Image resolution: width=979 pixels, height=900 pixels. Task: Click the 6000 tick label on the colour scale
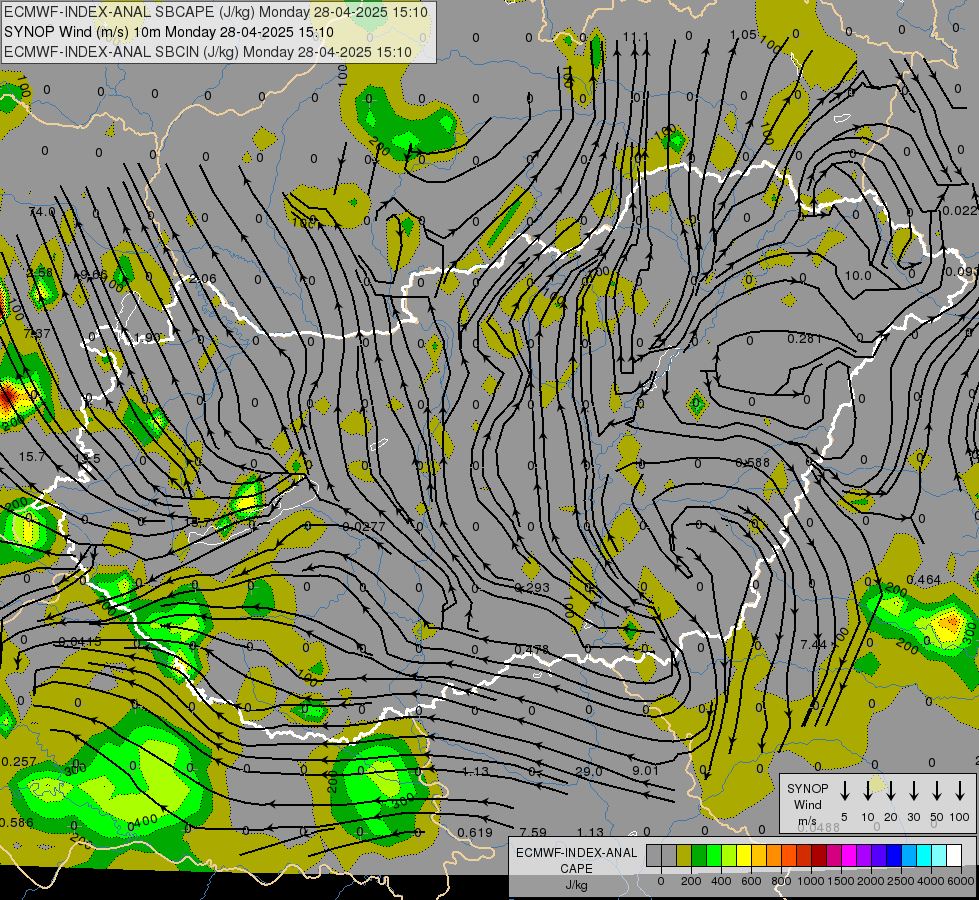click(x=960, y=881)
